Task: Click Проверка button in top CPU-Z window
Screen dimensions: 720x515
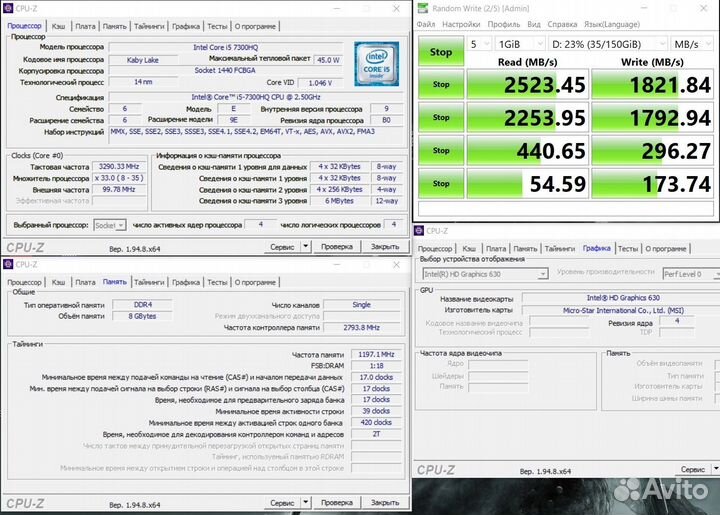Action: coord(337,246)
